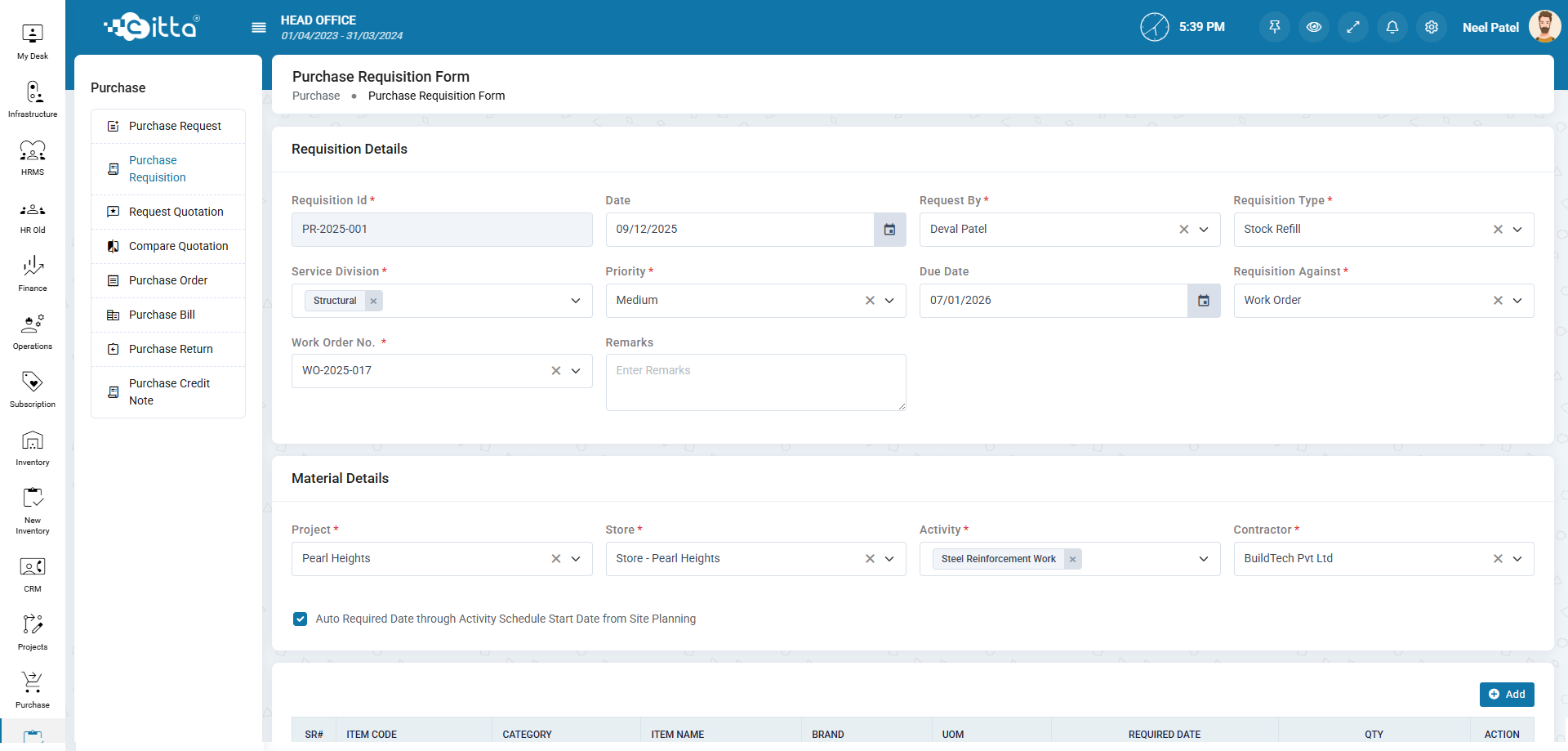1568x751 pixels.
Task: Click the settings gear icon in header
Action: tap(1432, 27)
